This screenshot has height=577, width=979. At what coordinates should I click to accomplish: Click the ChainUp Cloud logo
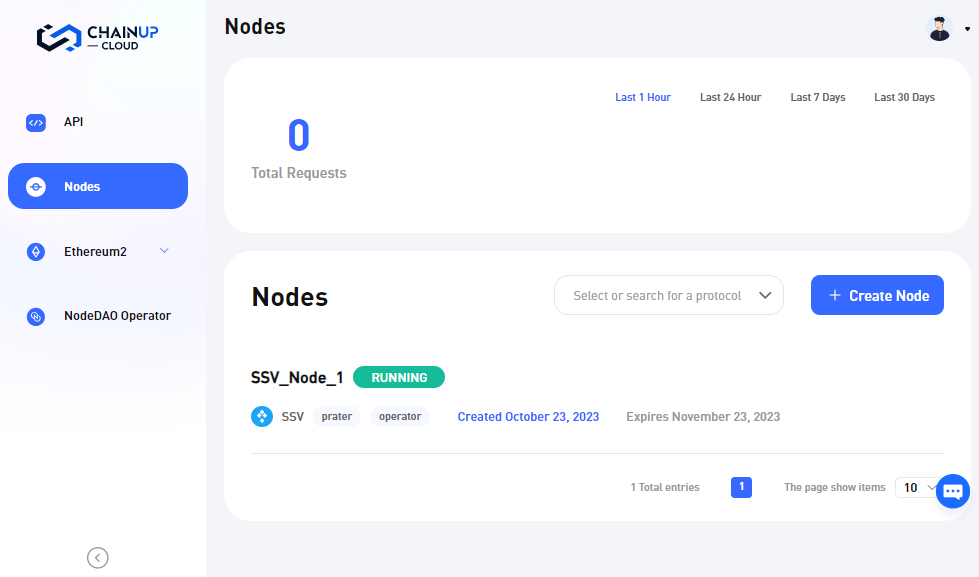coord(97,38)
